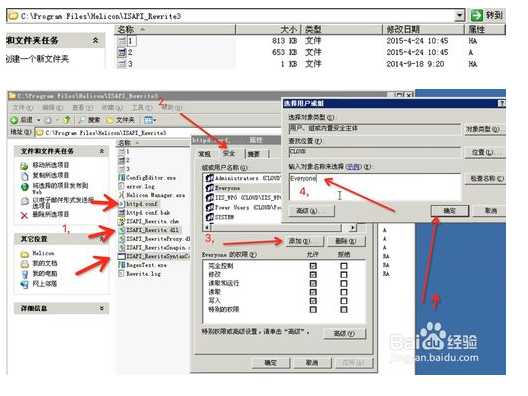This screenshot has height=396, width=528.
Task: Open the top address bar dropdown arrow
Action: pos(460,15)
